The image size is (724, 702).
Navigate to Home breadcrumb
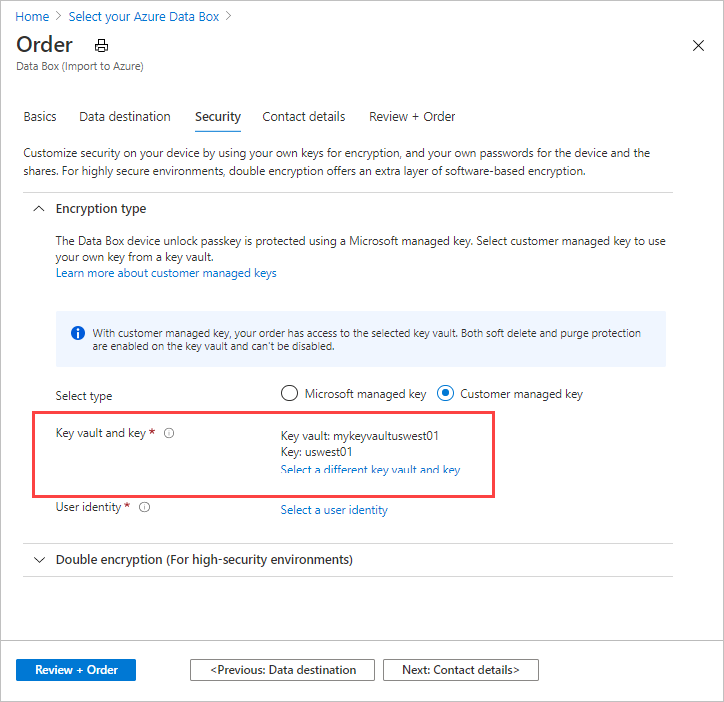pyautogui.click(x=32, y=17)
